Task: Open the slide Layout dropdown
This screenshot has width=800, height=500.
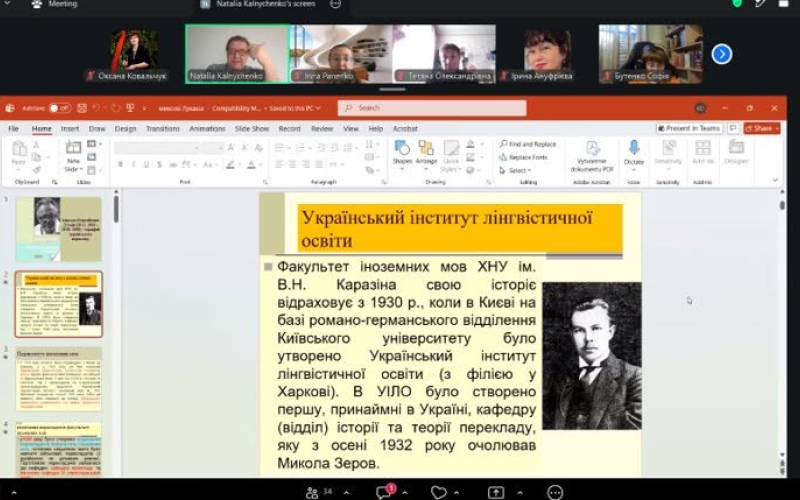Action: [94, 144]
